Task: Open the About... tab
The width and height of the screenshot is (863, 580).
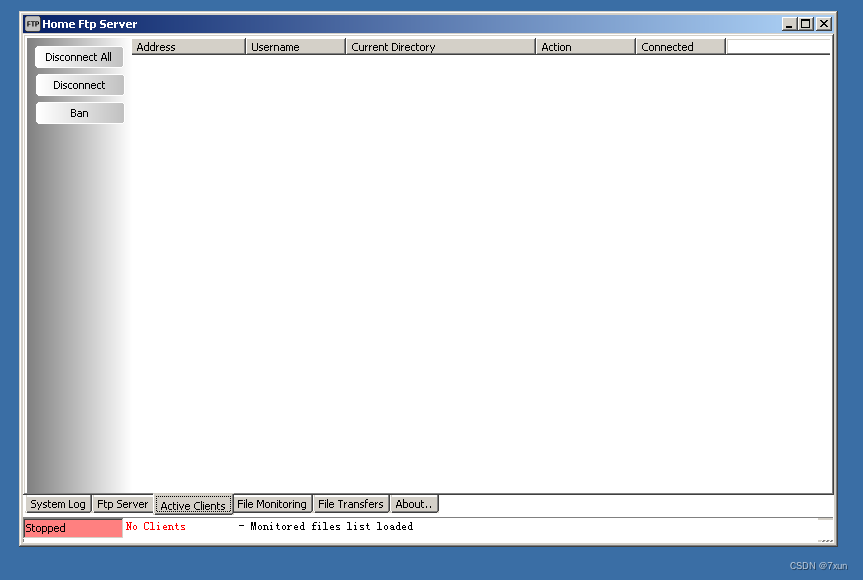Action: point(414,504)
